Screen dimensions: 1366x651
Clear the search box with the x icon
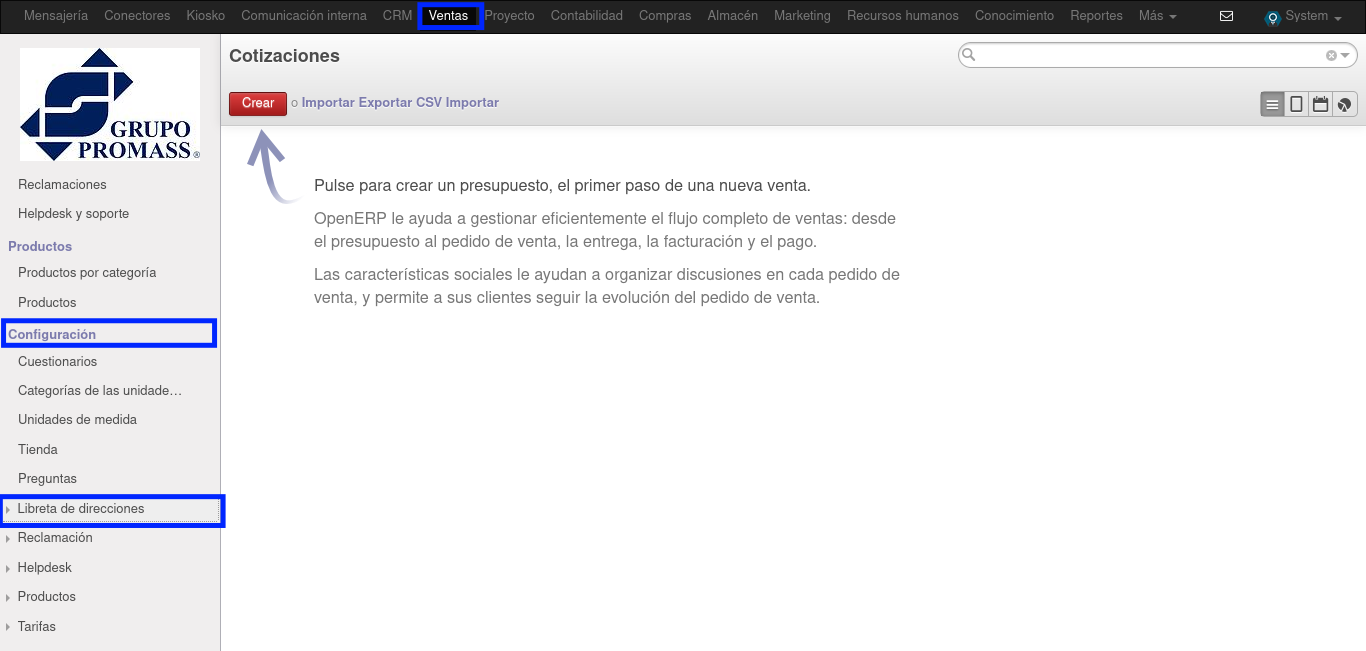pos(1331,56)
